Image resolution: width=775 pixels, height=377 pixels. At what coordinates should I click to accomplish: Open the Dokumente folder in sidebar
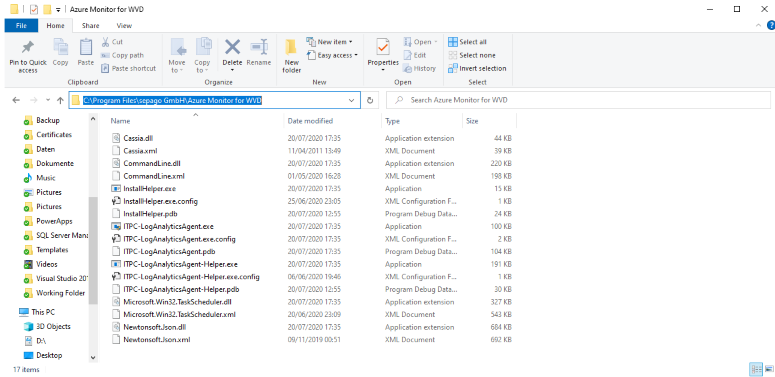tap(55, 164)
